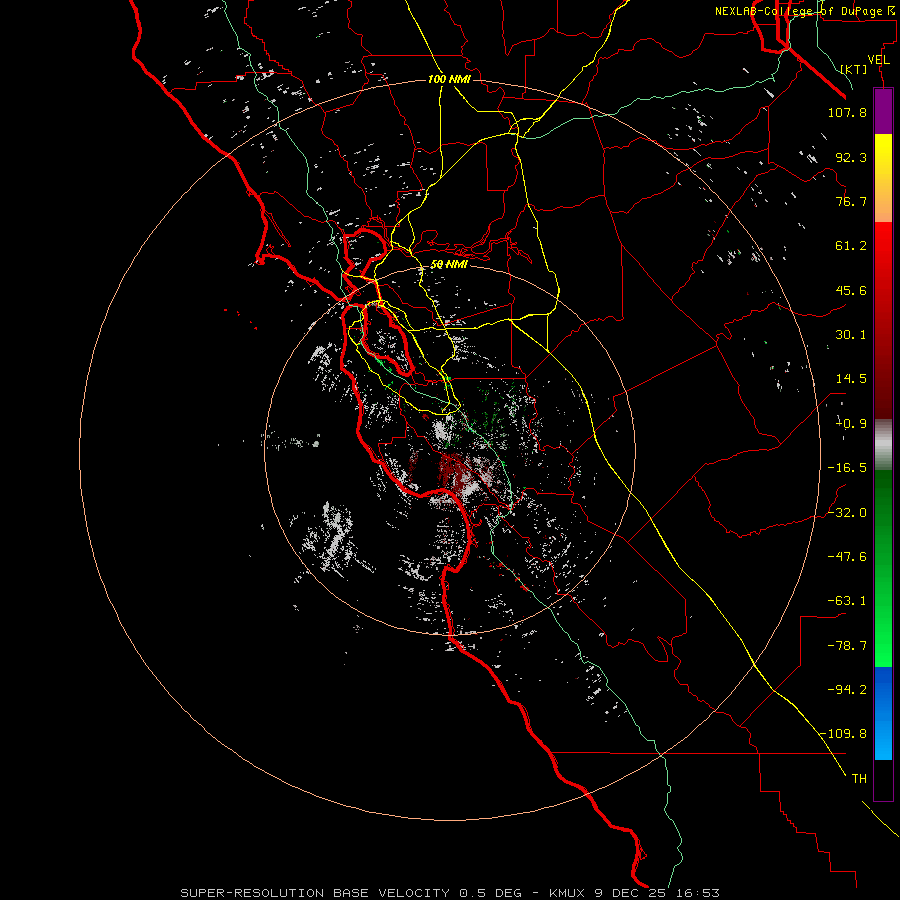Click the -109.8 velocity scale value
Image resolution: width=900 pixels, height=900 pixels.
click(x=844, y=734)
